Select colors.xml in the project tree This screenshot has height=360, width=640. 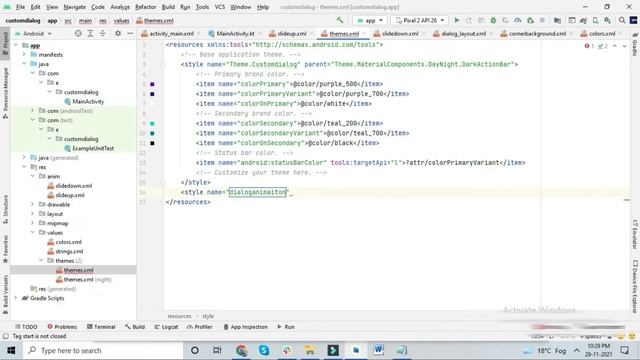65,242
